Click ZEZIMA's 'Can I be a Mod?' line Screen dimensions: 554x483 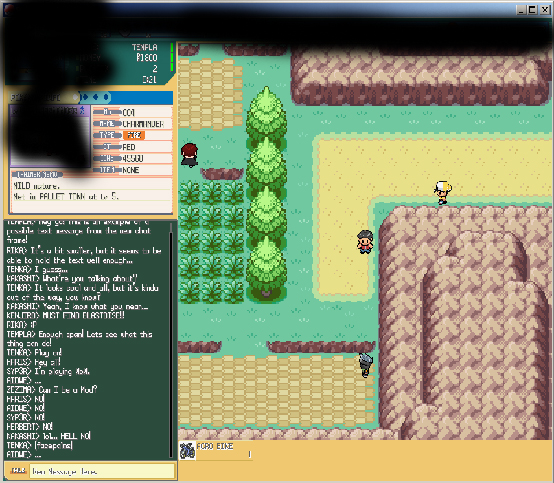tap(52, 389)
